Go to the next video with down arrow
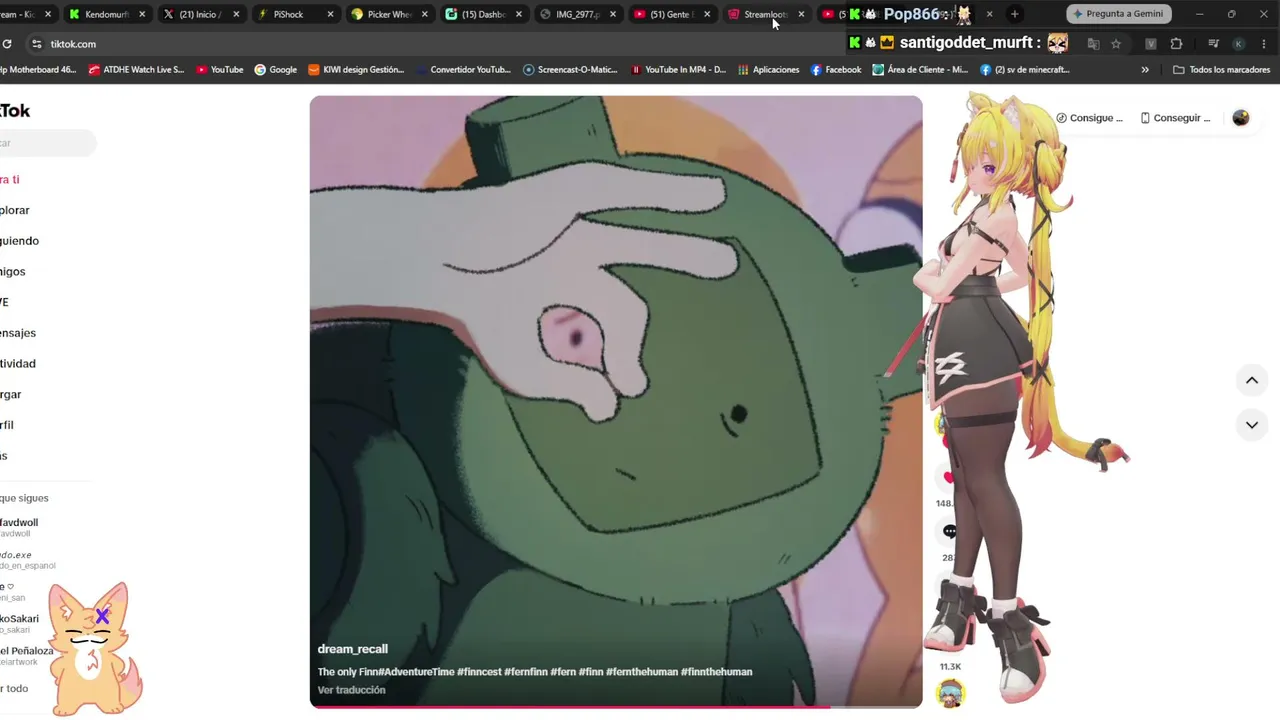 point(1251,425)
